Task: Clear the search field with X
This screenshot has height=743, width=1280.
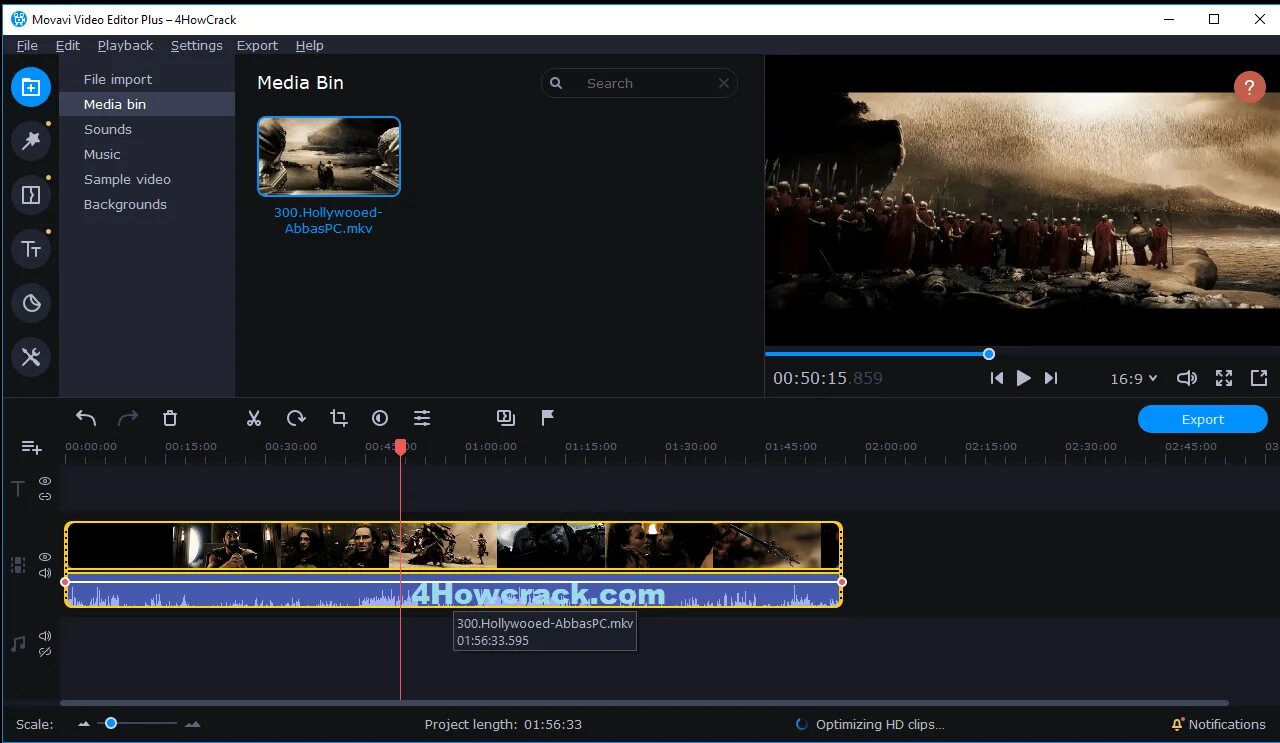Action: click(x=724, y=83)
